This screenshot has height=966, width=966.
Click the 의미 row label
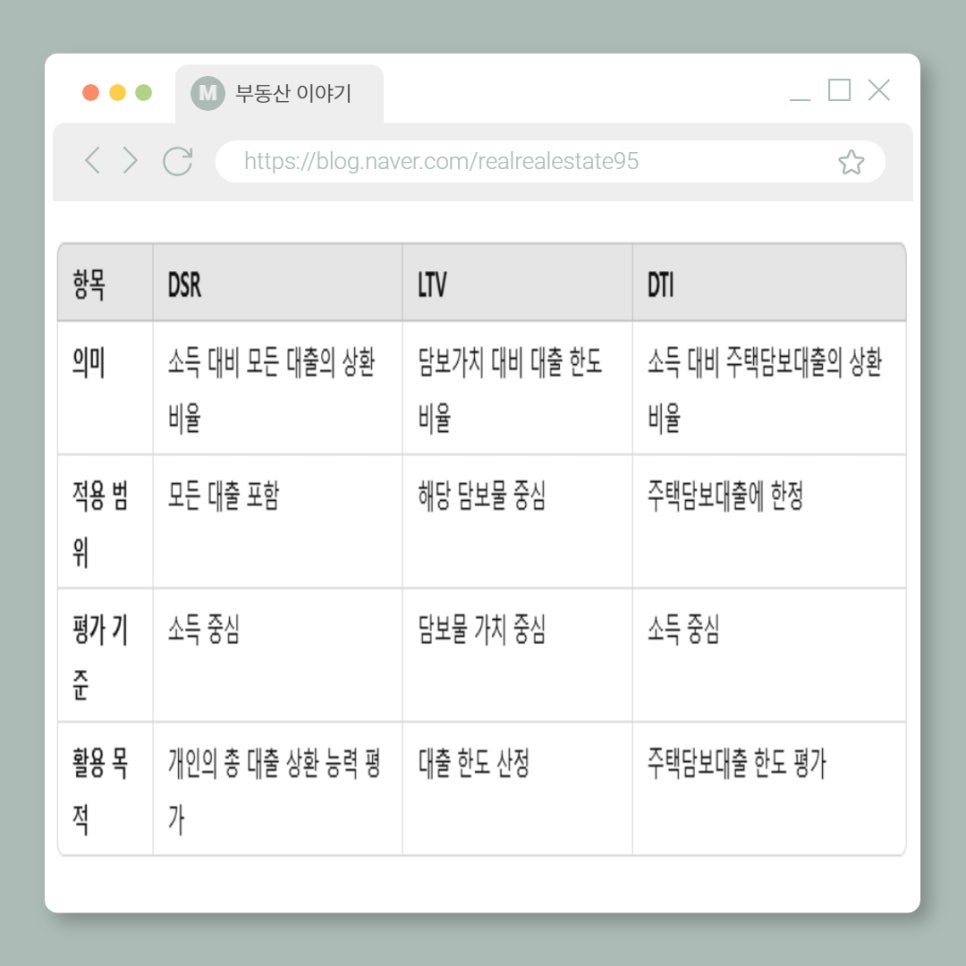point(105,388)
